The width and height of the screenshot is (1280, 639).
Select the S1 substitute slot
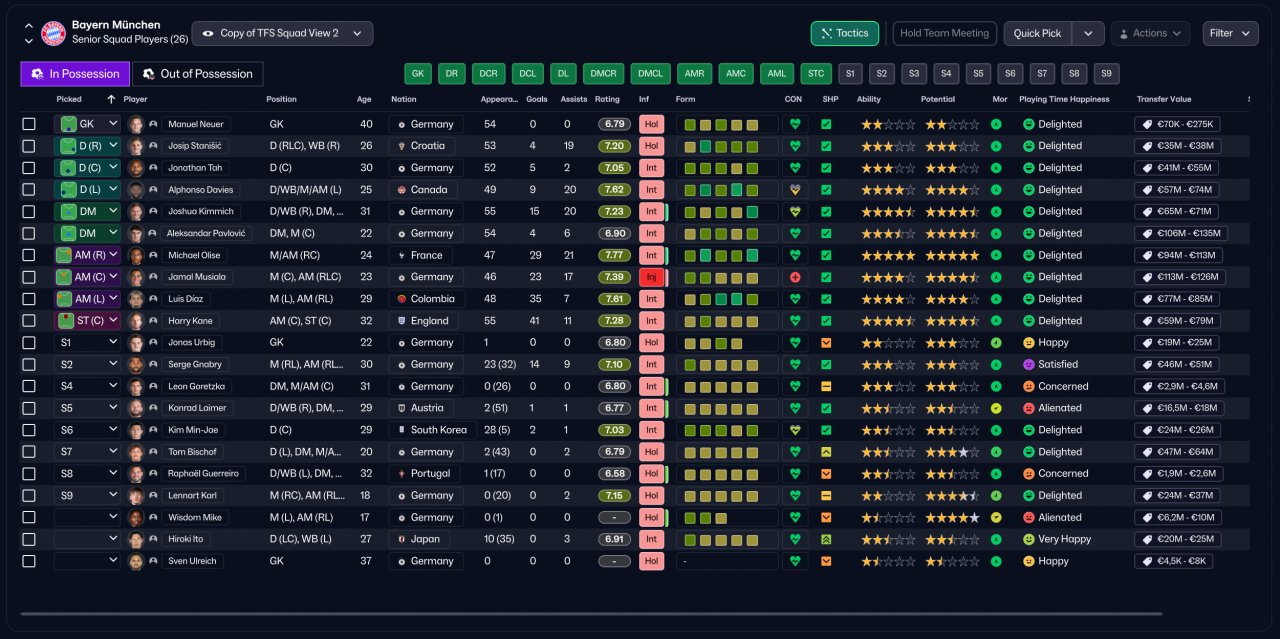(850, 74)
